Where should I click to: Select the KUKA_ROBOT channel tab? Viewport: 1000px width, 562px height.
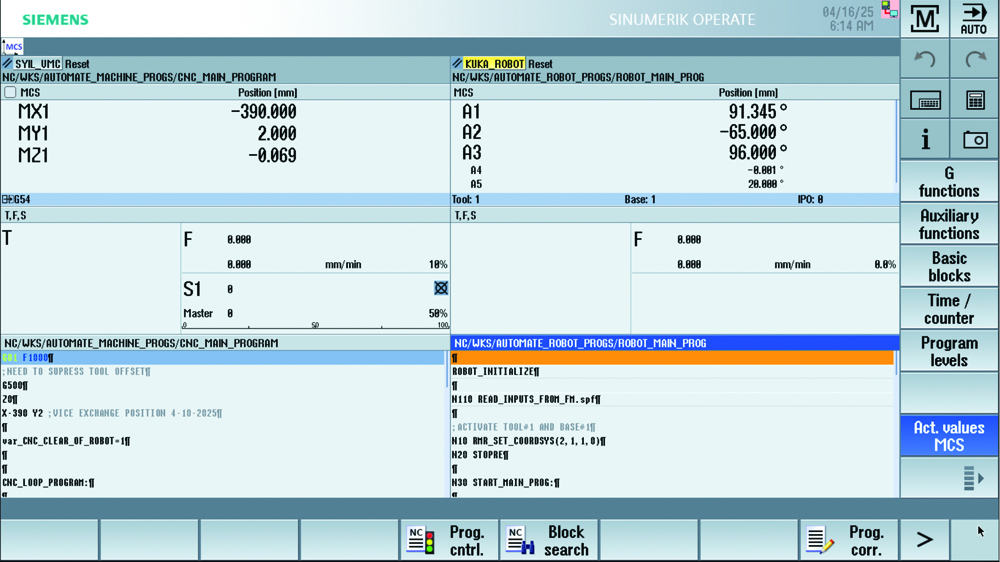tap(494, 64)
